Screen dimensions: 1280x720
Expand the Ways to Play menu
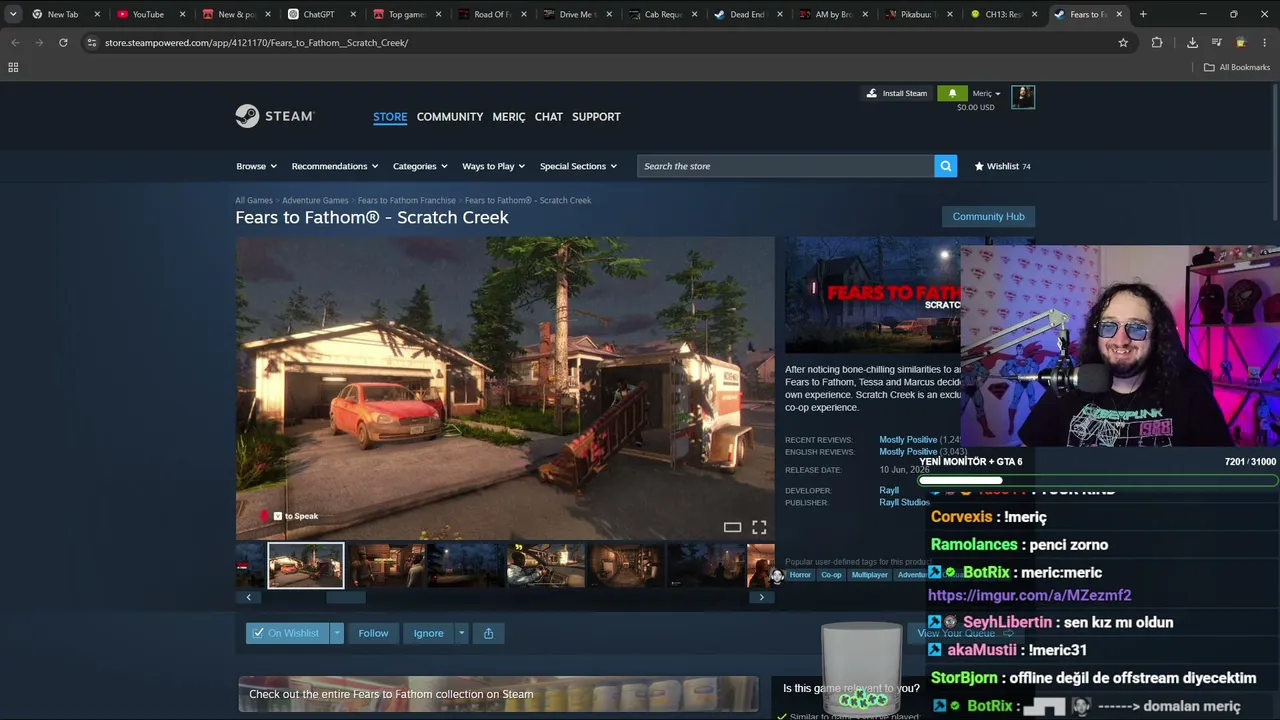[494, 166]
